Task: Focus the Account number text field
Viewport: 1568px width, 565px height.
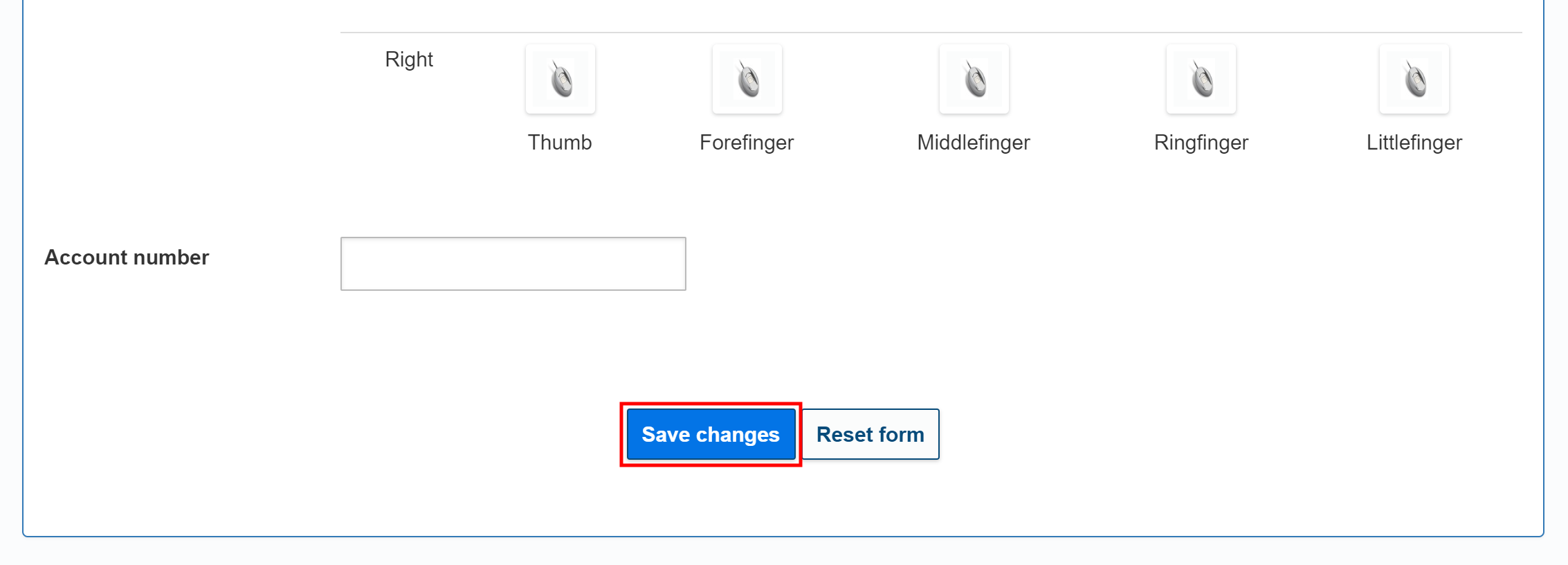Action: [x=513, y=264]
